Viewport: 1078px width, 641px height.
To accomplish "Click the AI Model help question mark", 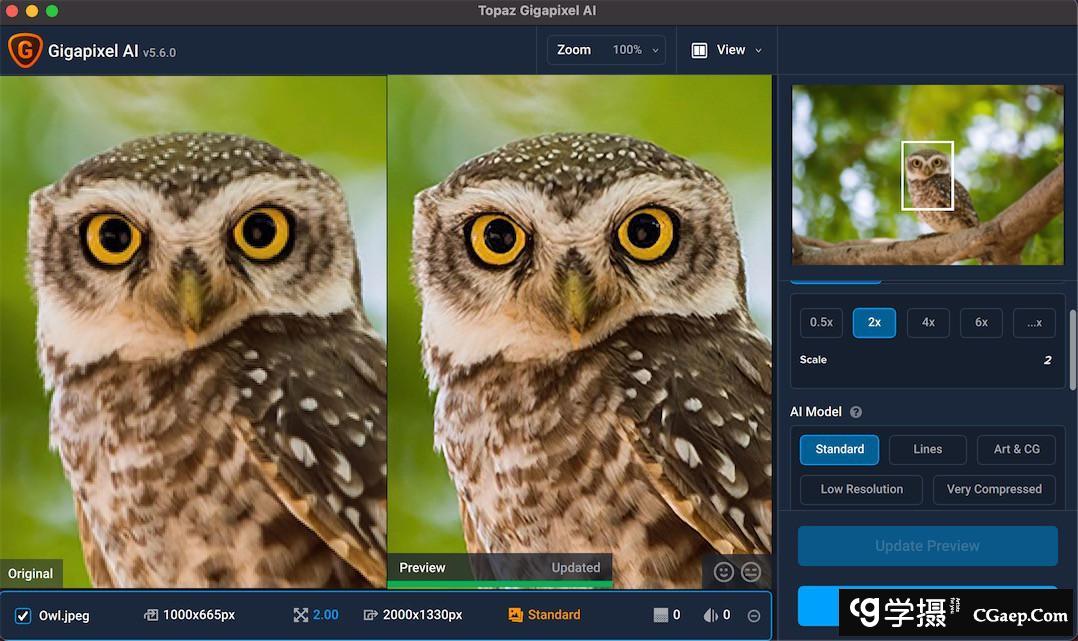I will coord(856,412).
